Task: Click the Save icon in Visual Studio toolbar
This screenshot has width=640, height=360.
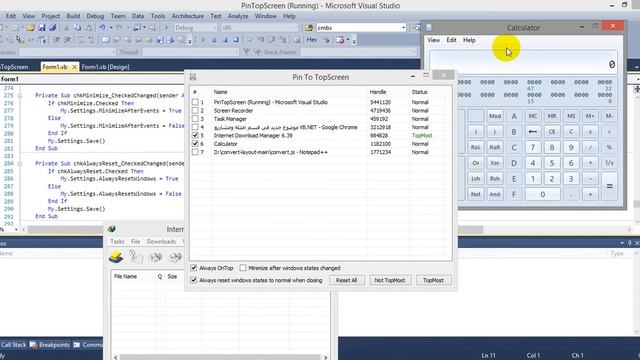Action: coord(42,28)
